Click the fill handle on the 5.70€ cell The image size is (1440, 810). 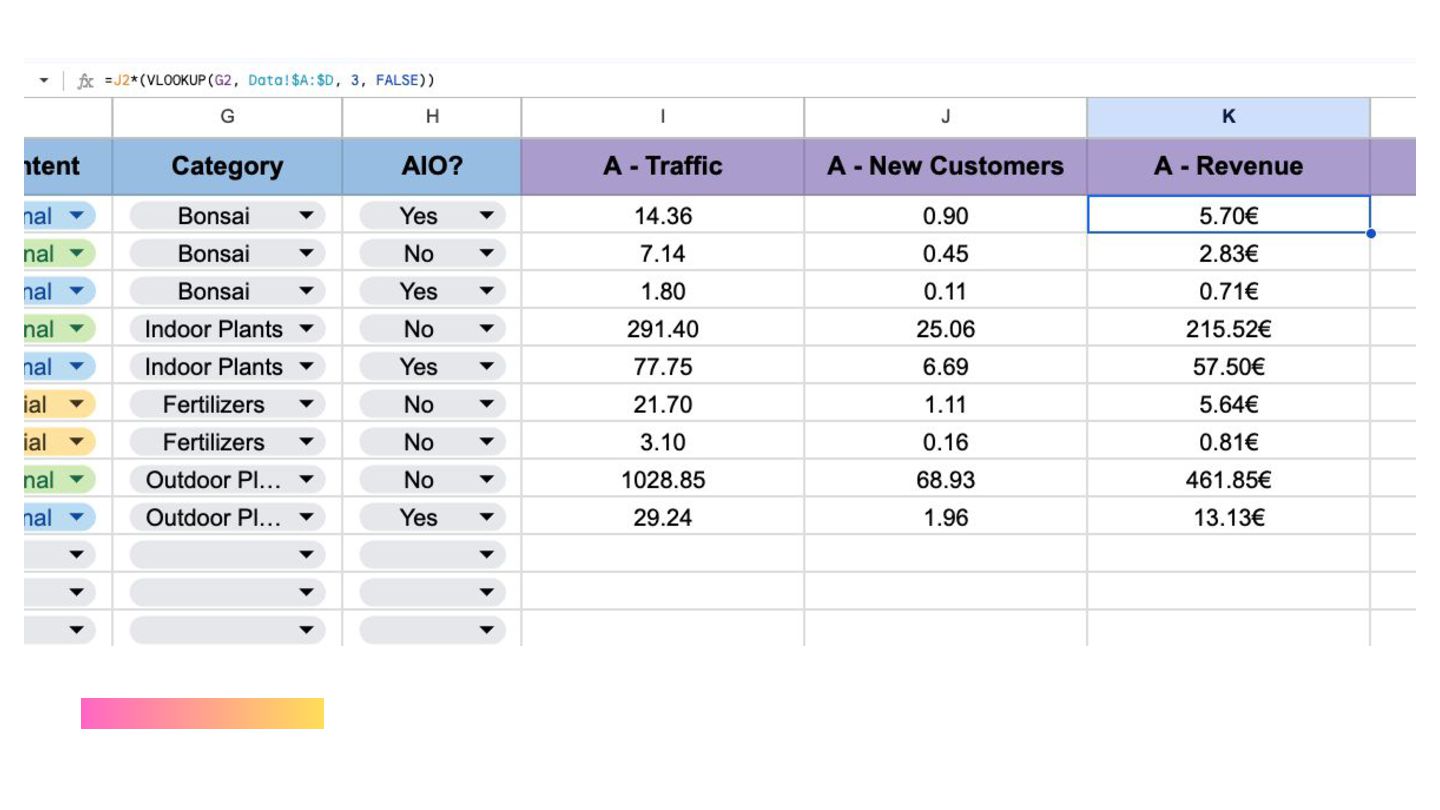[x=1370, y=233]
